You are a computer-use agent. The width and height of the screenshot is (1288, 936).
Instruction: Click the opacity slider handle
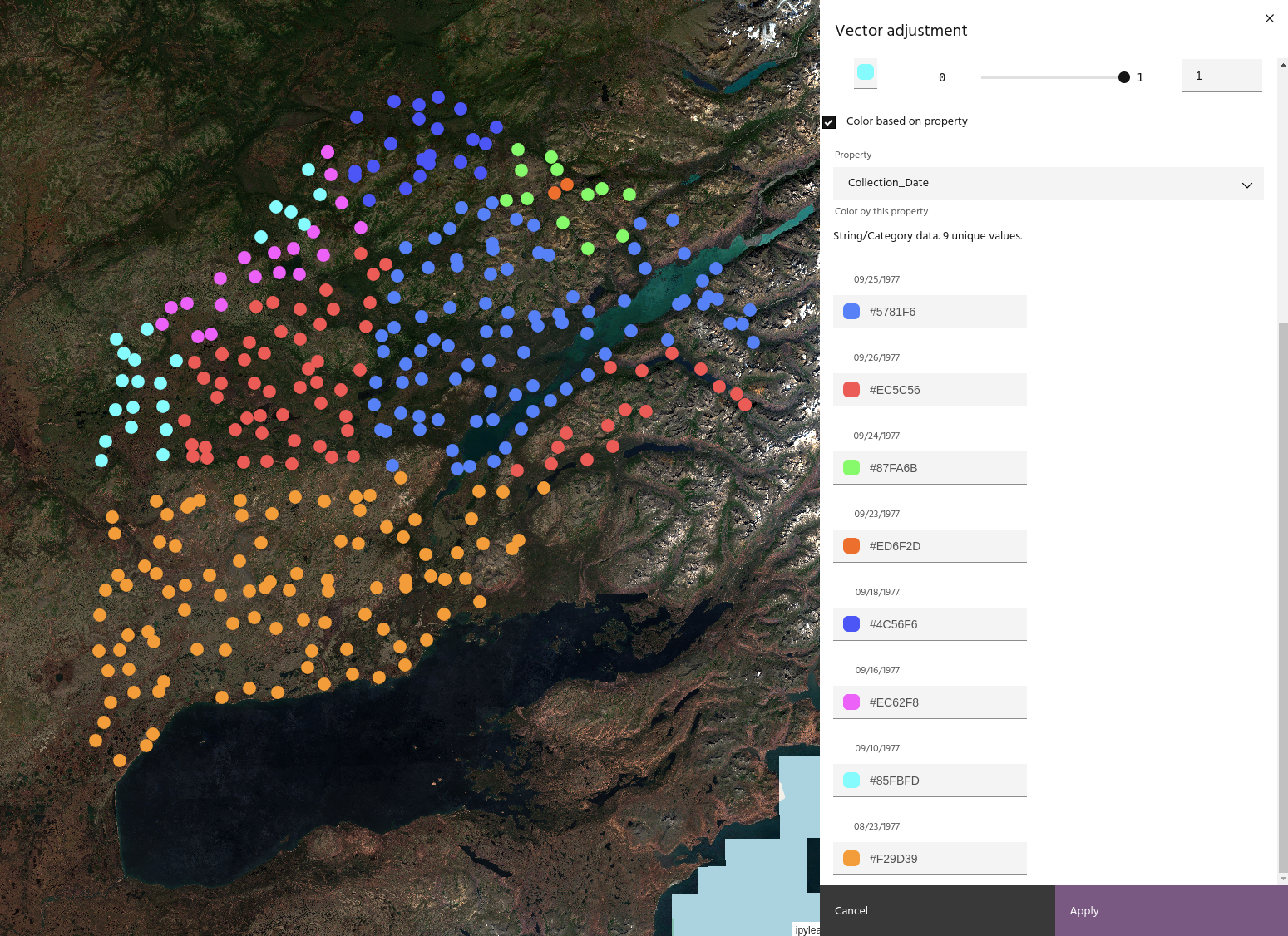point(1124,77)
